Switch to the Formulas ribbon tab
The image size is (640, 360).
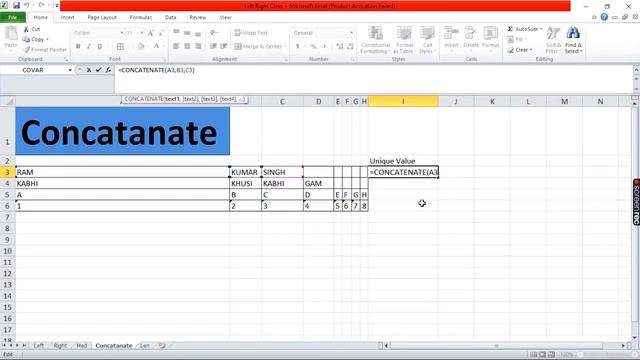click(141, 18)
